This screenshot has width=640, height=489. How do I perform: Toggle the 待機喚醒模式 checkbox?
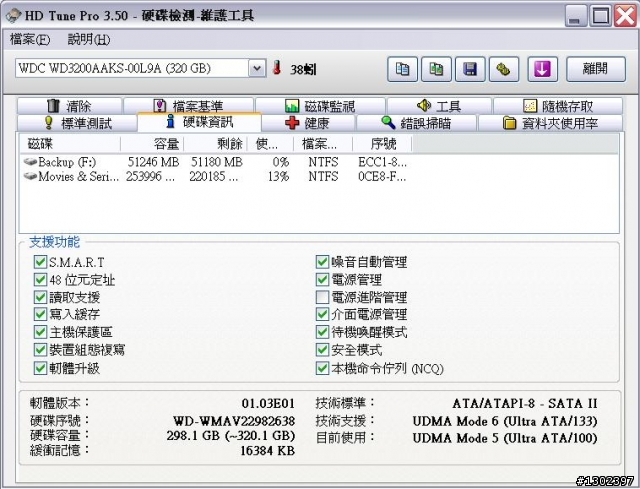(322, 332)
